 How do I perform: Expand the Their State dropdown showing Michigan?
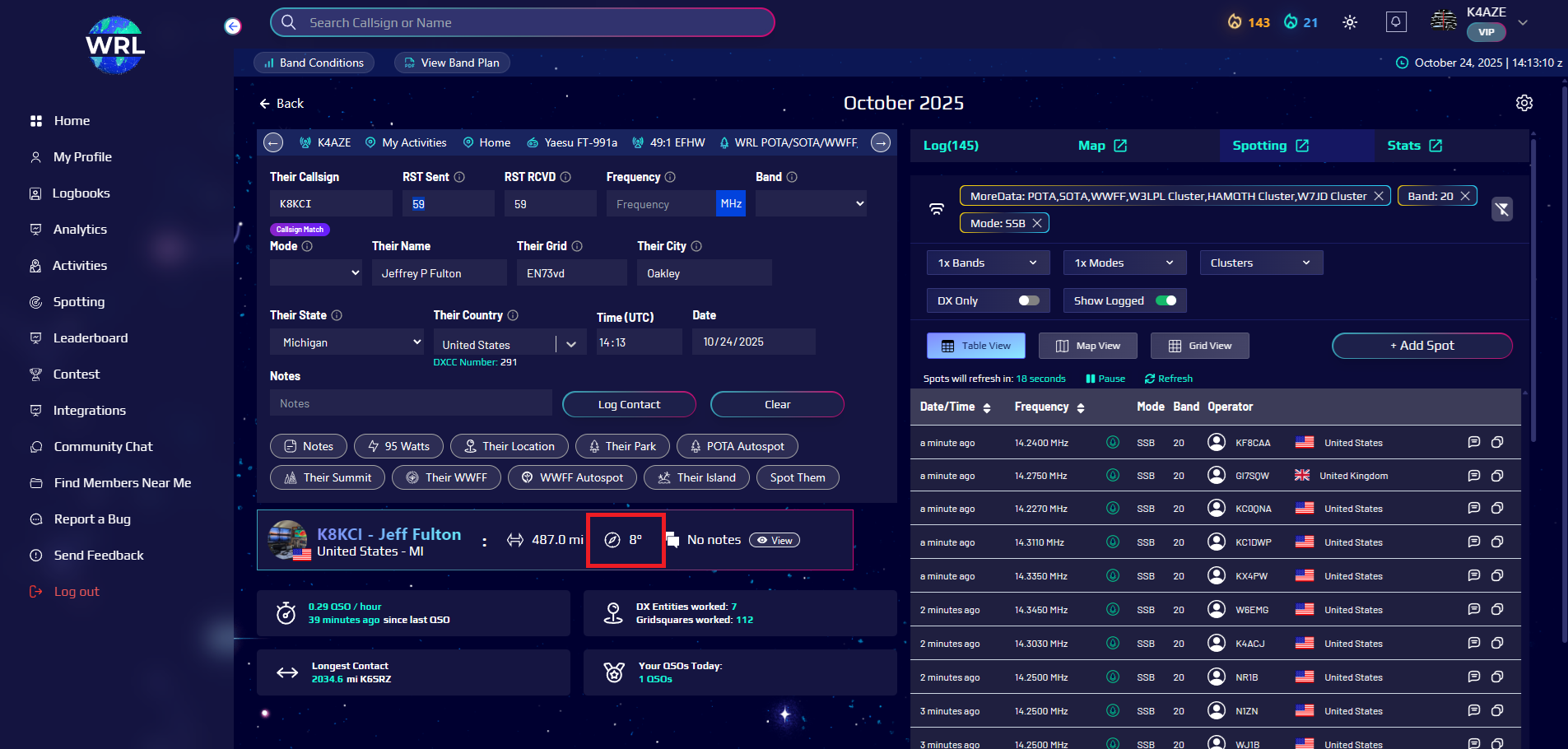[x=347, y=342]
